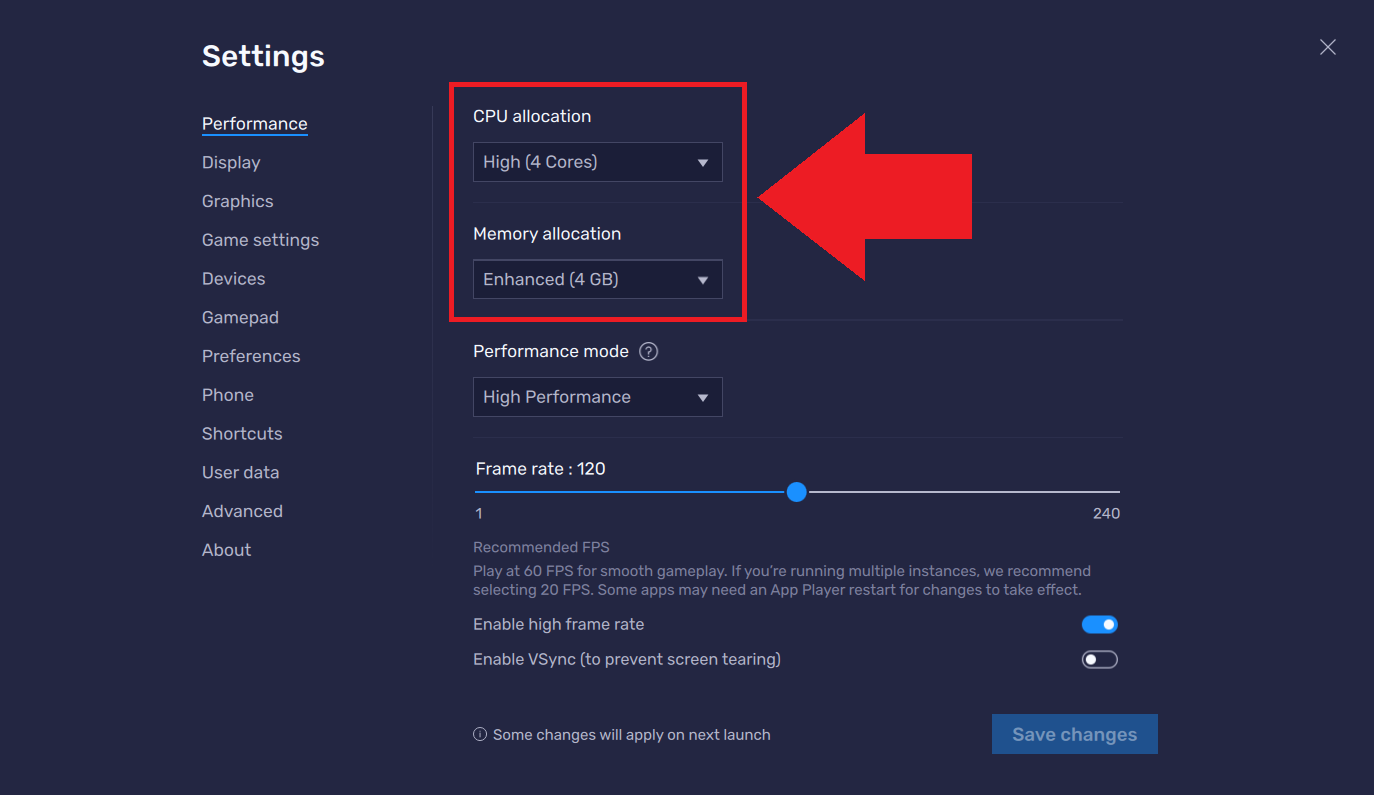Select Devices in the settings sidebar
This screenshot has height=795, width=1374.
coord(233,279)
